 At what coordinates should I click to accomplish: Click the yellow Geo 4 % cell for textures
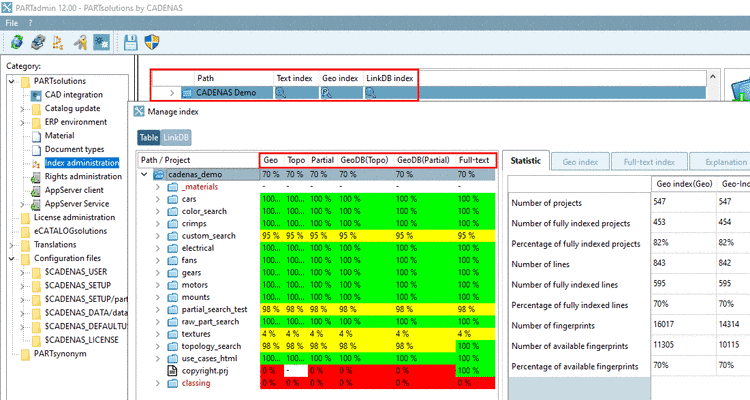[x=272, y=334]
